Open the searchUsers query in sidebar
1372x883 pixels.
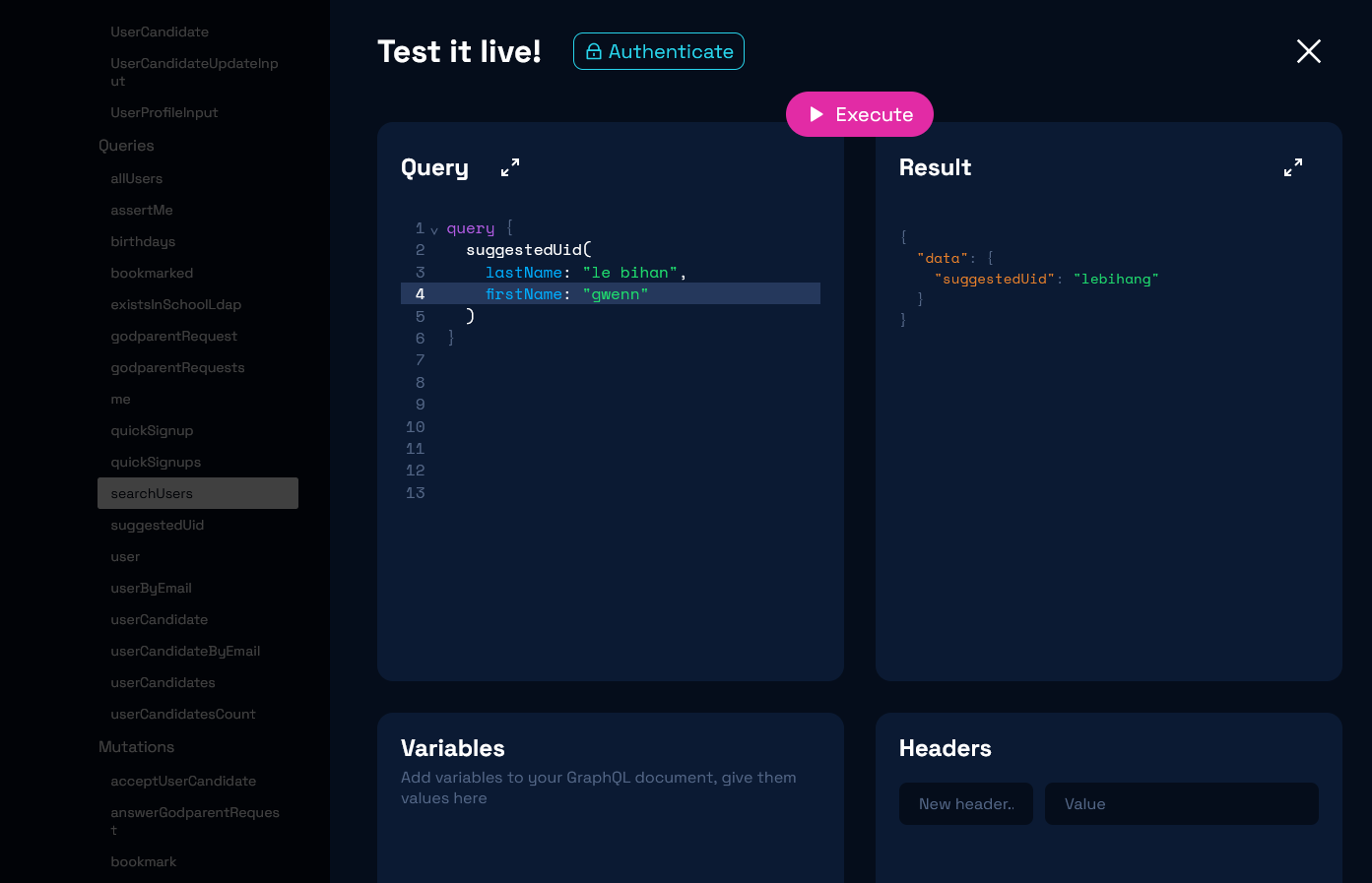click(152, 493)
